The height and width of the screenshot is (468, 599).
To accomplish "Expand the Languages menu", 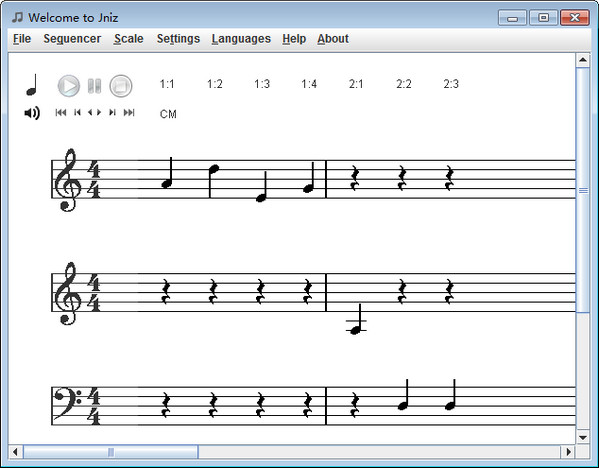I will (x=241, y=39).
